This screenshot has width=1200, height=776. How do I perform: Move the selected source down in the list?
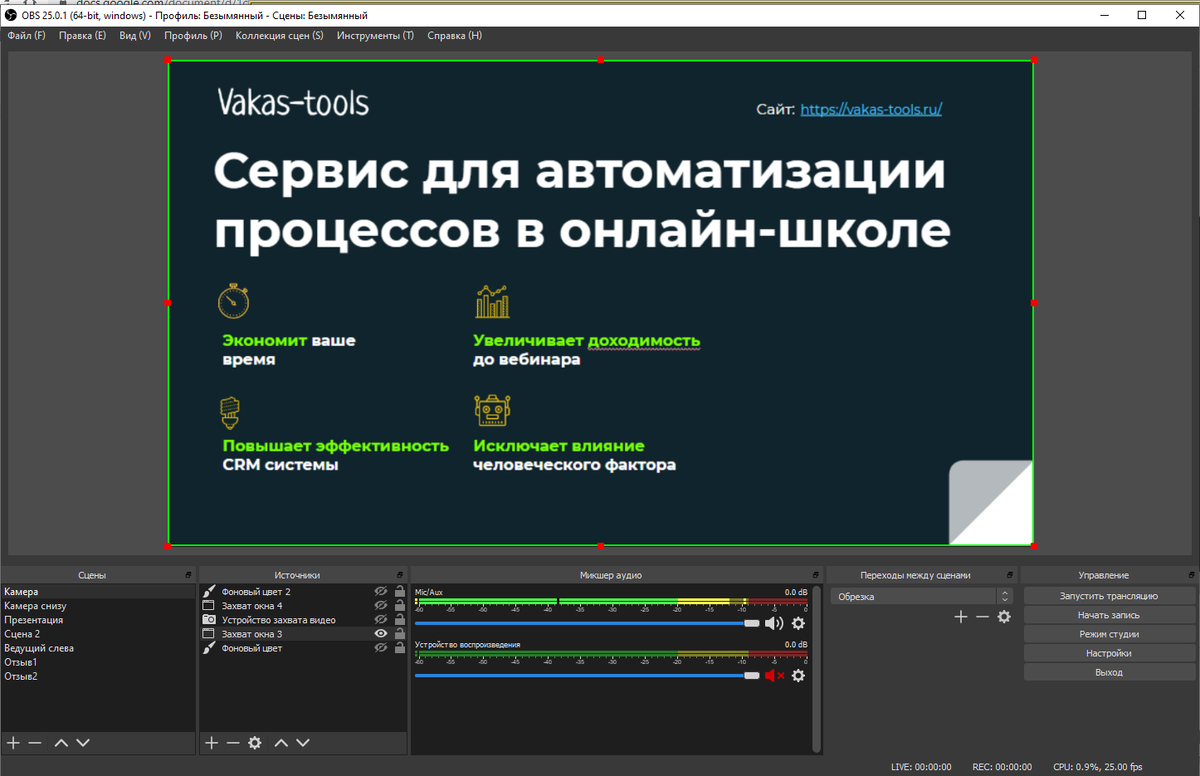click(303, 743)
